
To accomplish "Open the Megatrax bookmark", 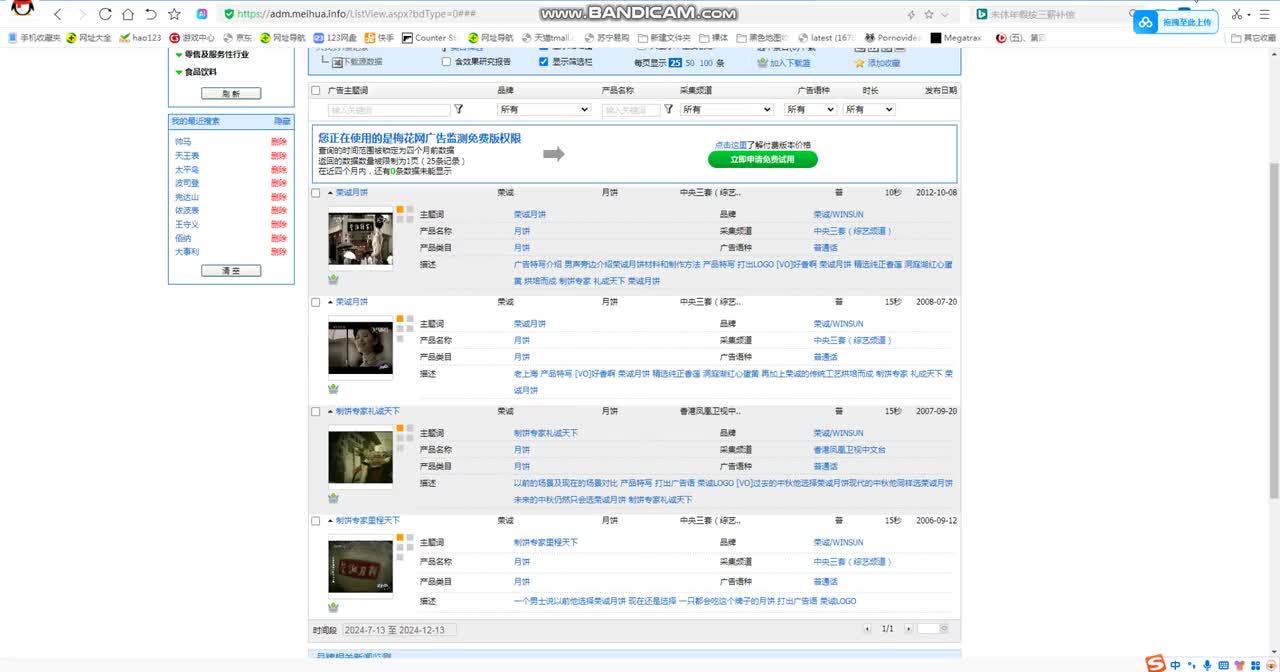I will tap(956, 38).
